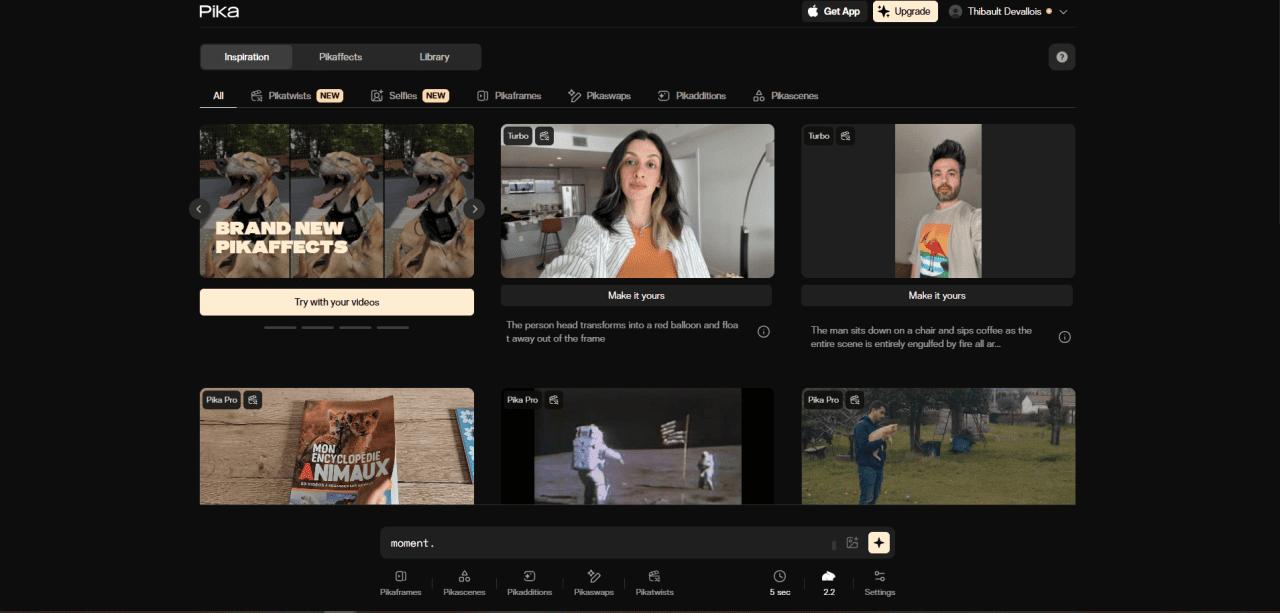Open Pikaswaps tool in the bottom toolbar
The width and height of the screenshot is (1280, 613).
tap(594, 583)
